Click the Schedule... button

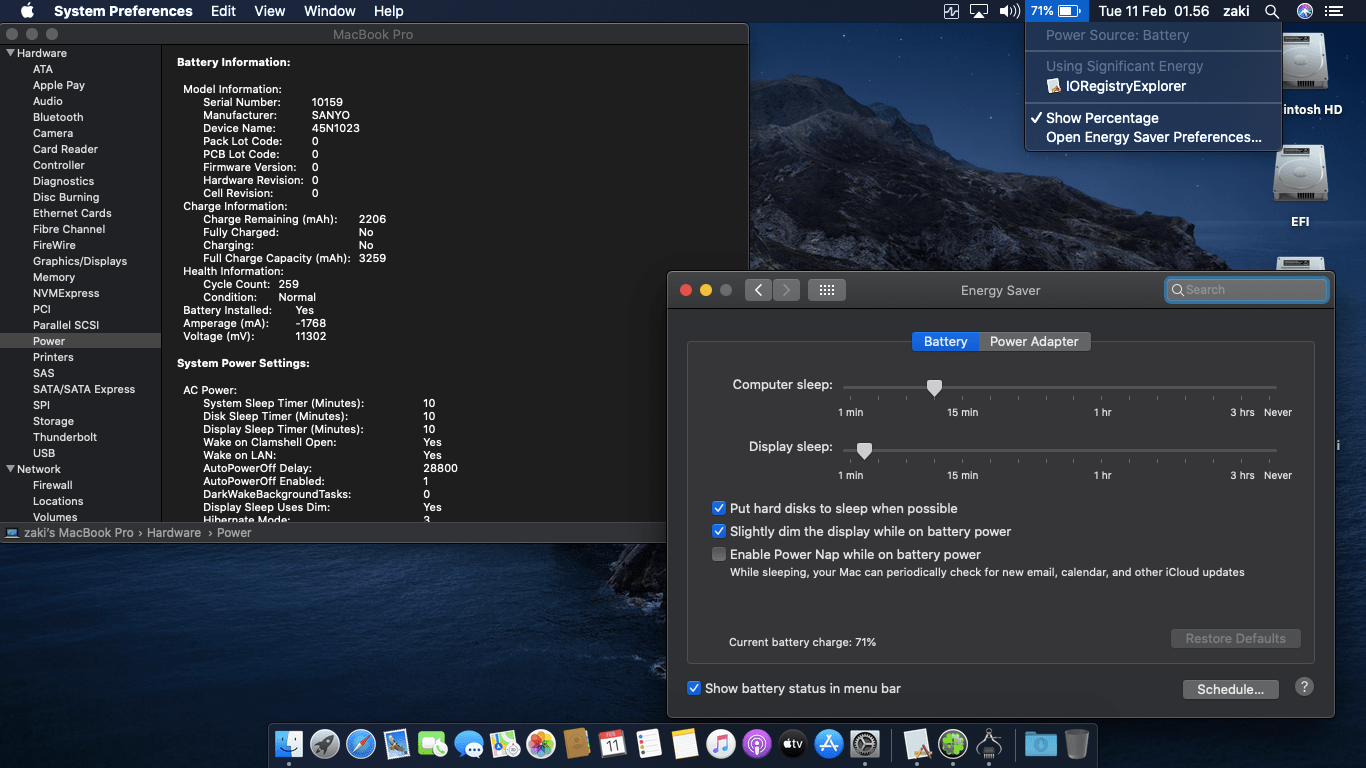[1230, 689]
